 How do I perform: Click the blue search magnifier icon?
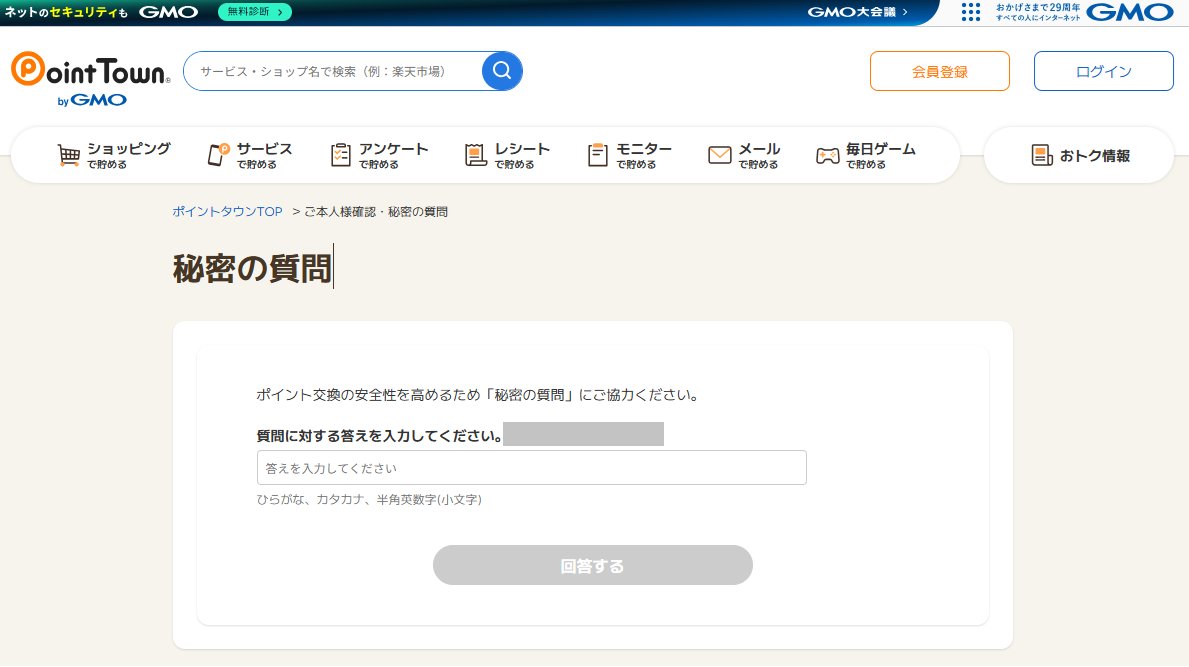pyautogui.click(x=502, y=70)
